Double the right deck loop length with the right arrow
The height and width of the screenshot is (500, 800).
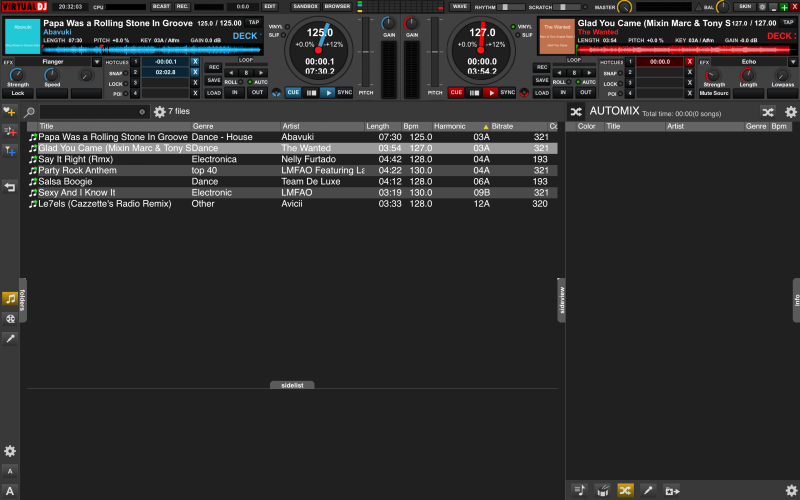(589, 72)
